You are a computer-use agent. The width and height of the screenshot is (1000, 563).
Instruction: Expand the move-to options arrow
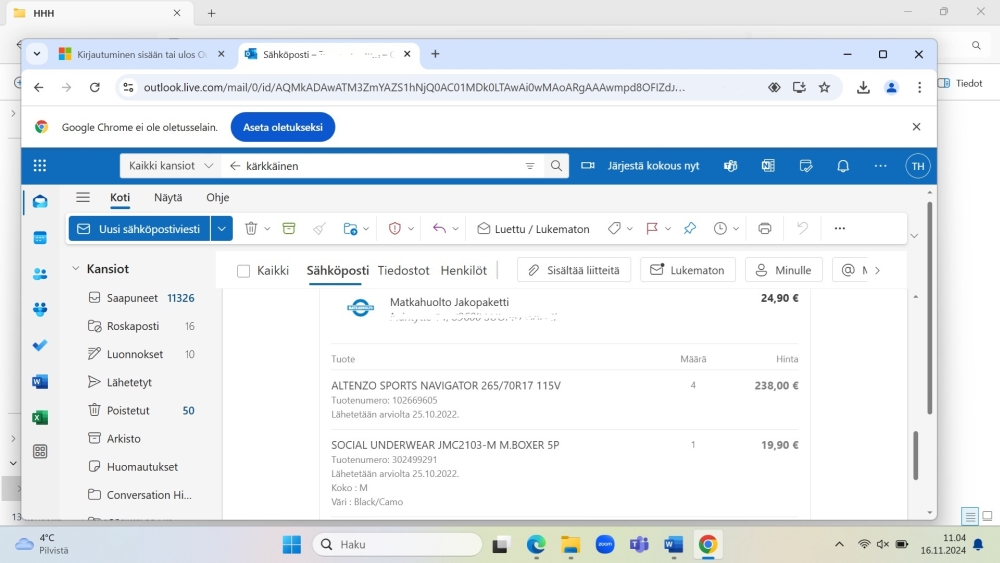(x=366, y=229)
